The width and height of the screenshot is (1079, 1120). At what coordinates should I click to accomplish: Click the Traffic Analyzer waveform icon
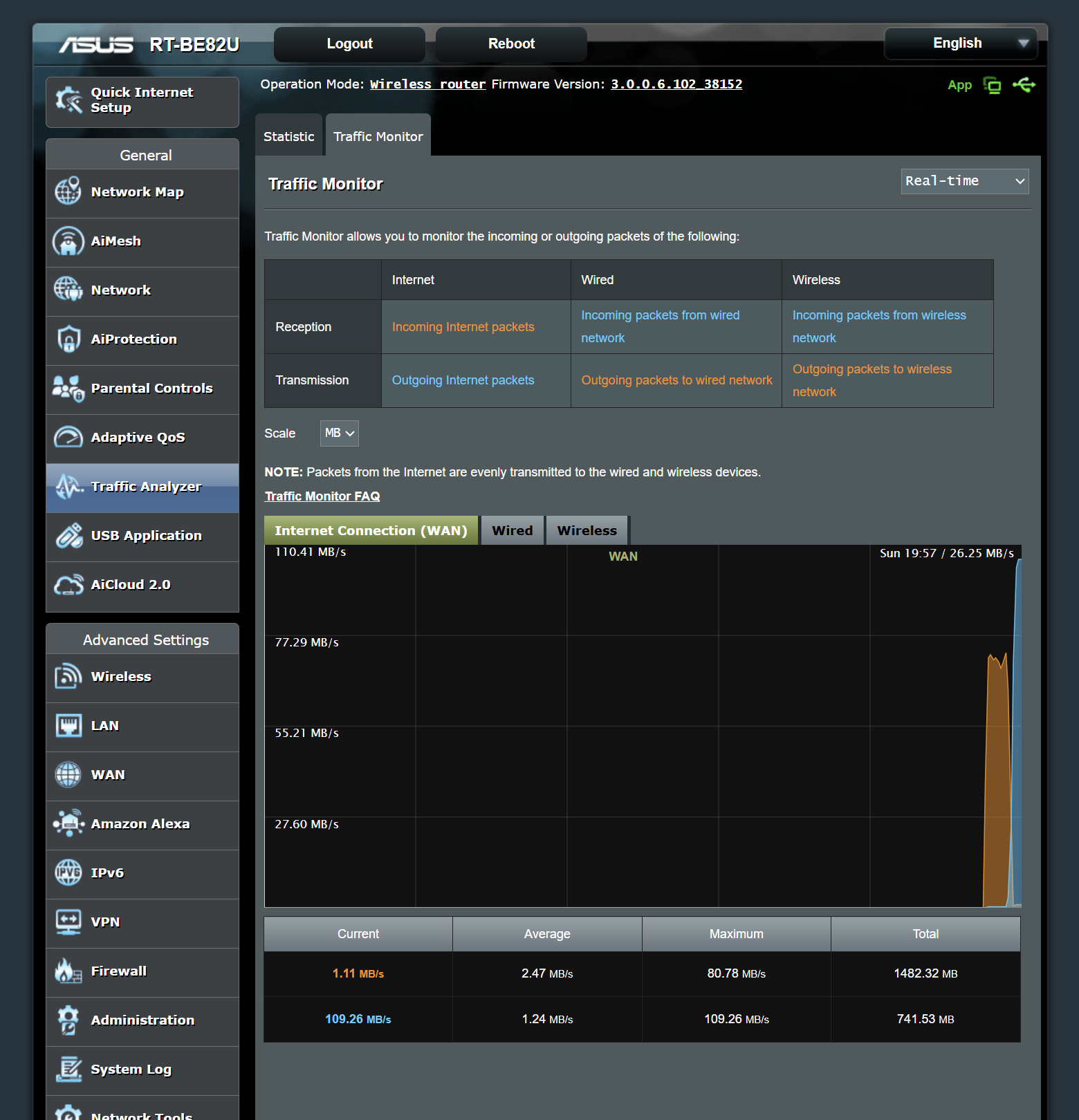click(x=68, y=486)
